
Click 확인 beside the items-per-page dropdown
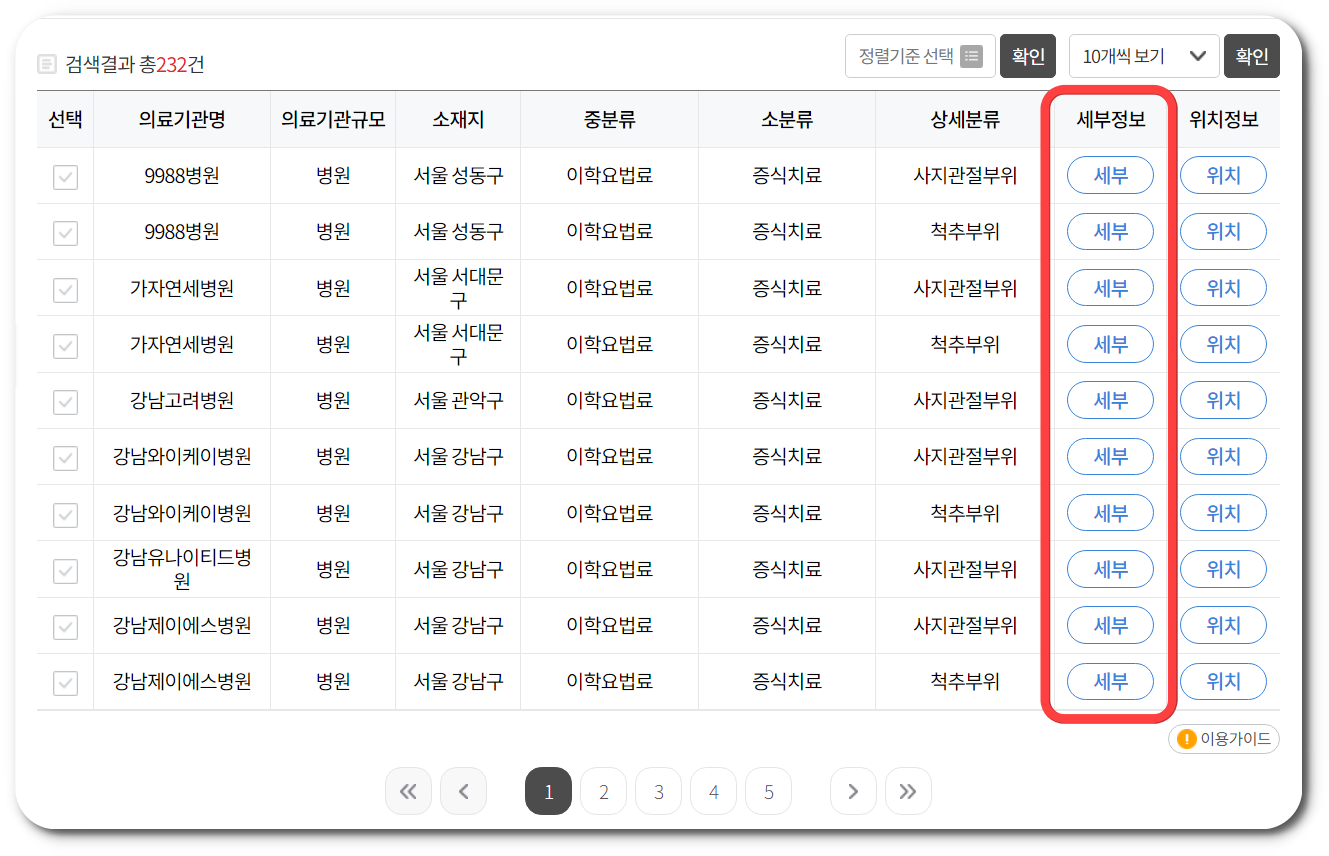pos(1252,56)
